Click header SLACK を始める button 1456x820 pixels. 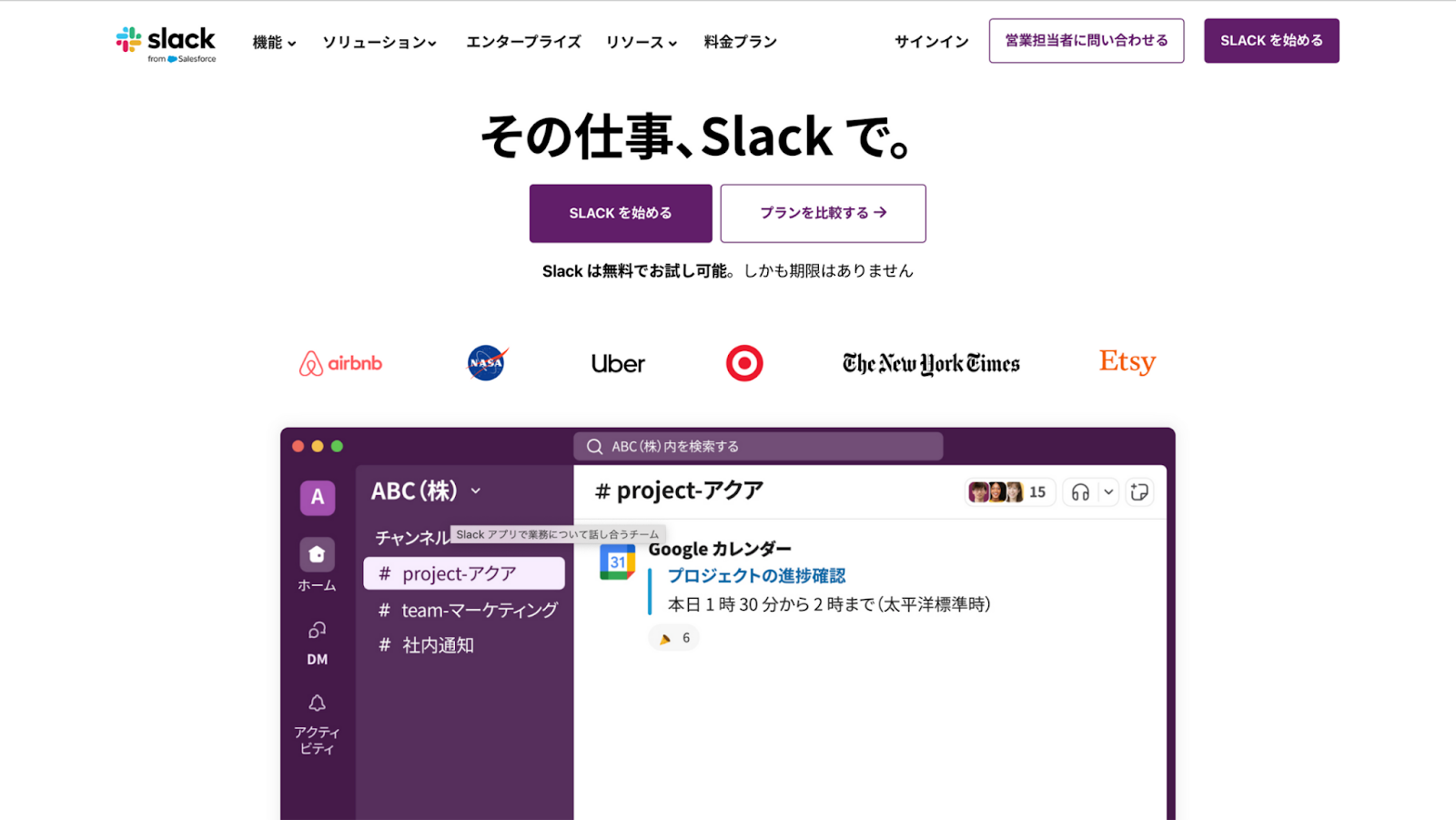pos(1271,41)
